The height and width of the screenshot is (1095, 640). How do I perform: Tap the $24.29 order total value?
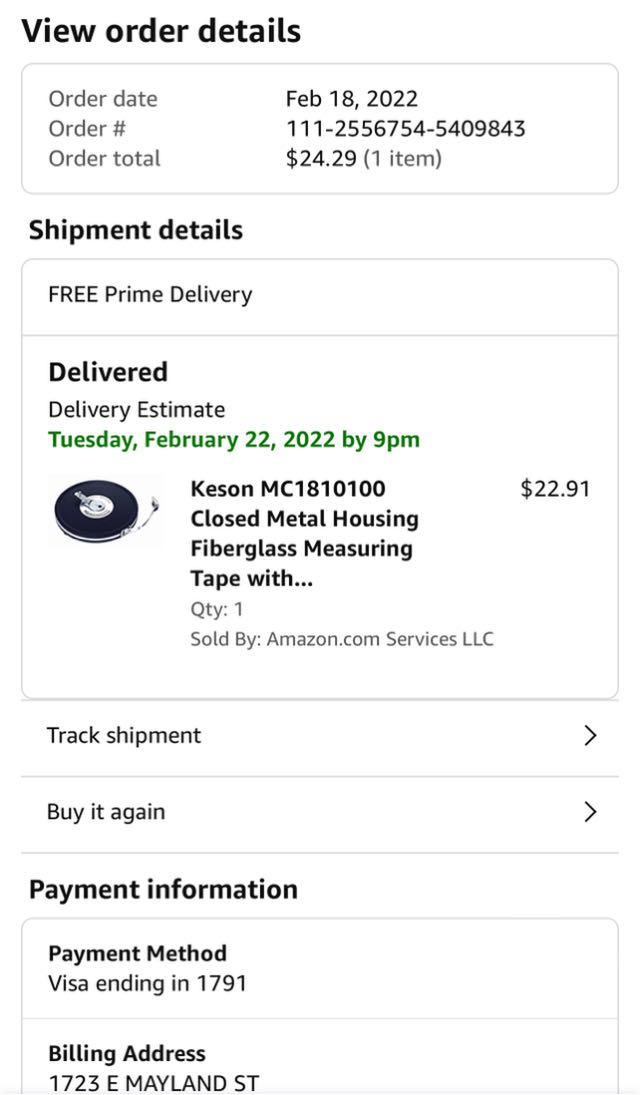321,159
